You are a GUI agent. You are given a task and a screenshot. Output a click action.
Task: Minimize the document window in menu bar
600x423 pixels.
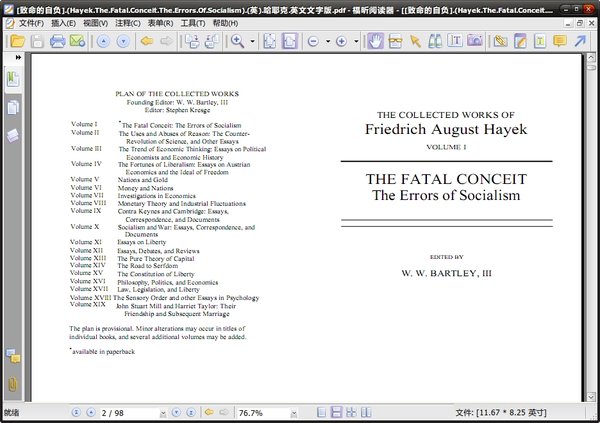568,23
